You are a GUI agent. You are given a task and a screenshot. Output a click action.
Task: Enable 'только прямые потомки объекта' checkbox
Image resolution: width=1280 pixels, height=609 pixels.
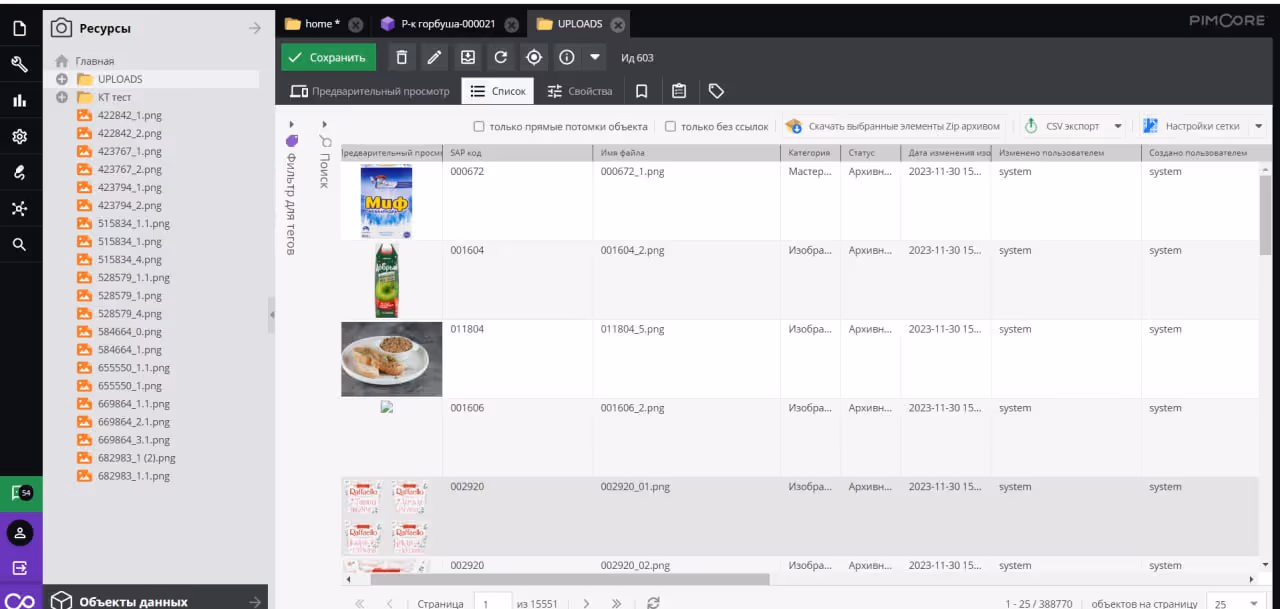point(479,127)
